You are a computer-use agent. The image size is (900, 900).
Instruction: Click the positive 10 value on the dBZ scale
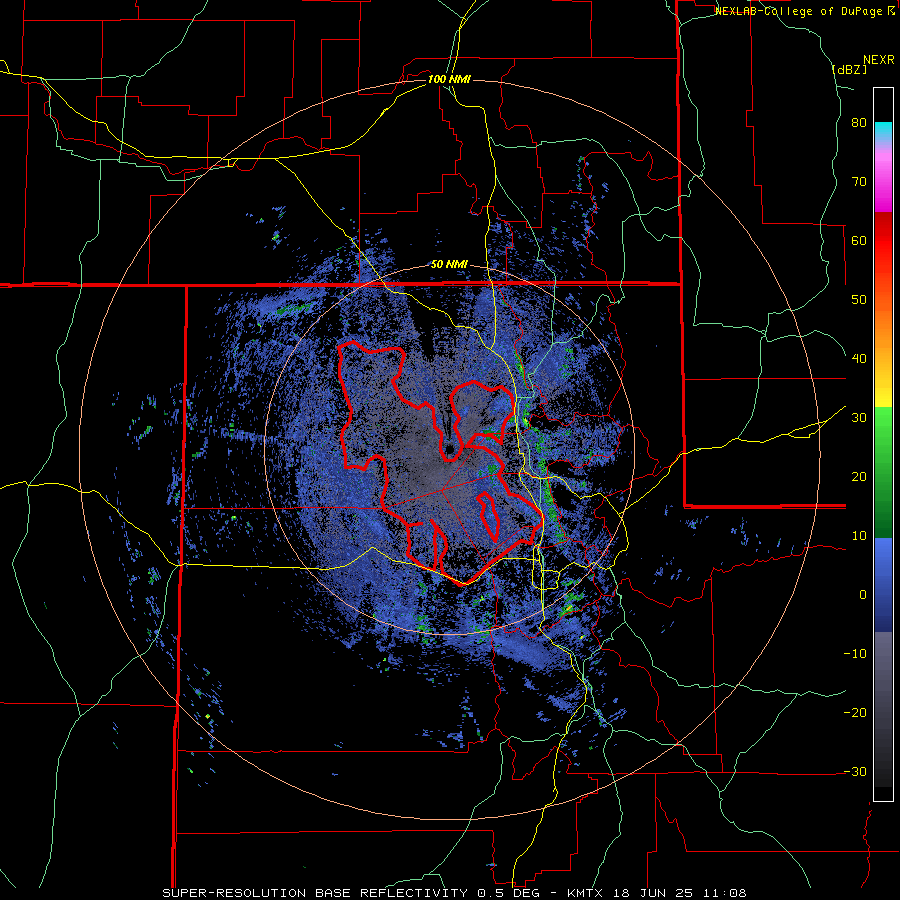pyautogui.click(x=859, y=536)
